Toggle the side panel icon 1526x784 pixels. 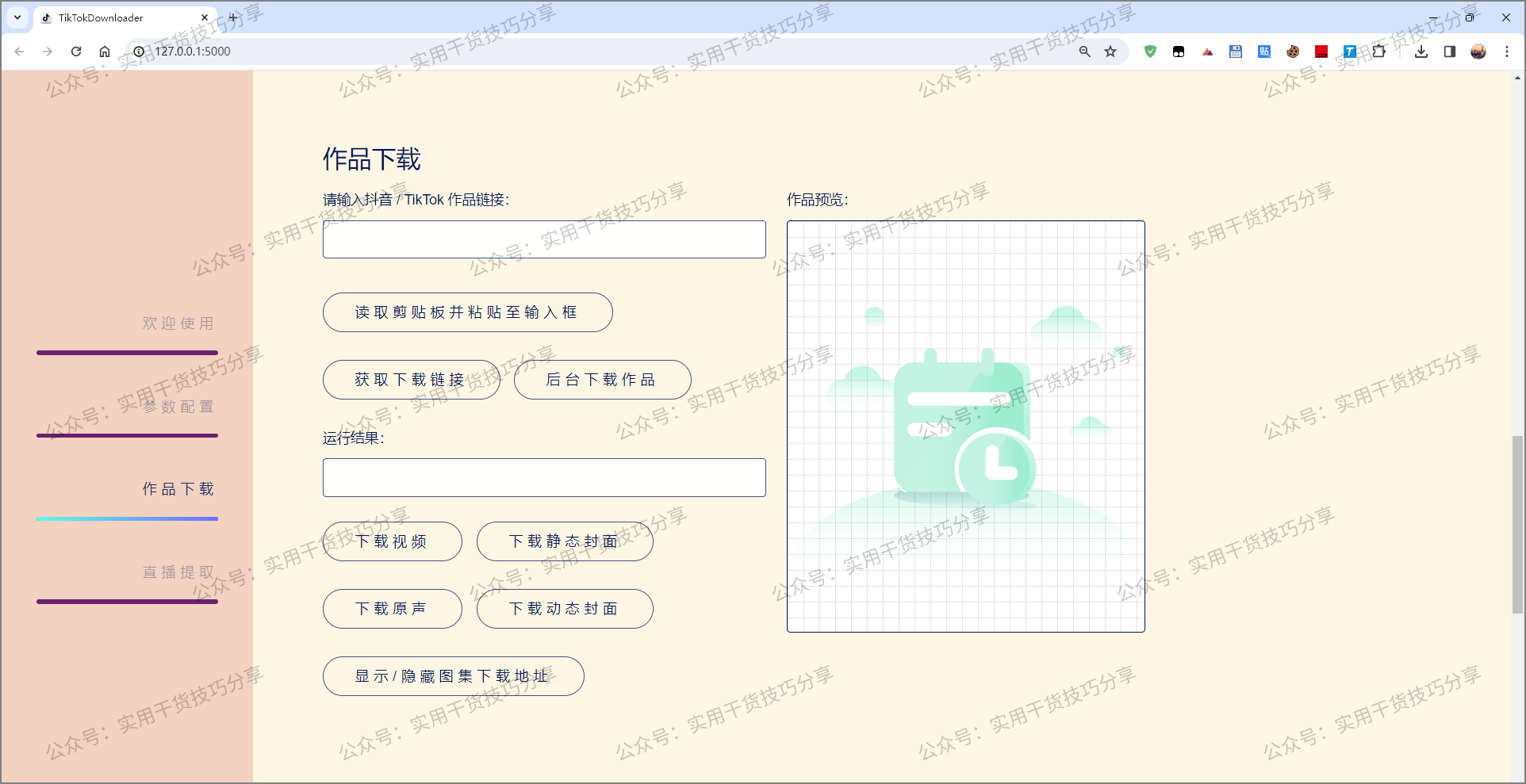[x=1449, y=51]
